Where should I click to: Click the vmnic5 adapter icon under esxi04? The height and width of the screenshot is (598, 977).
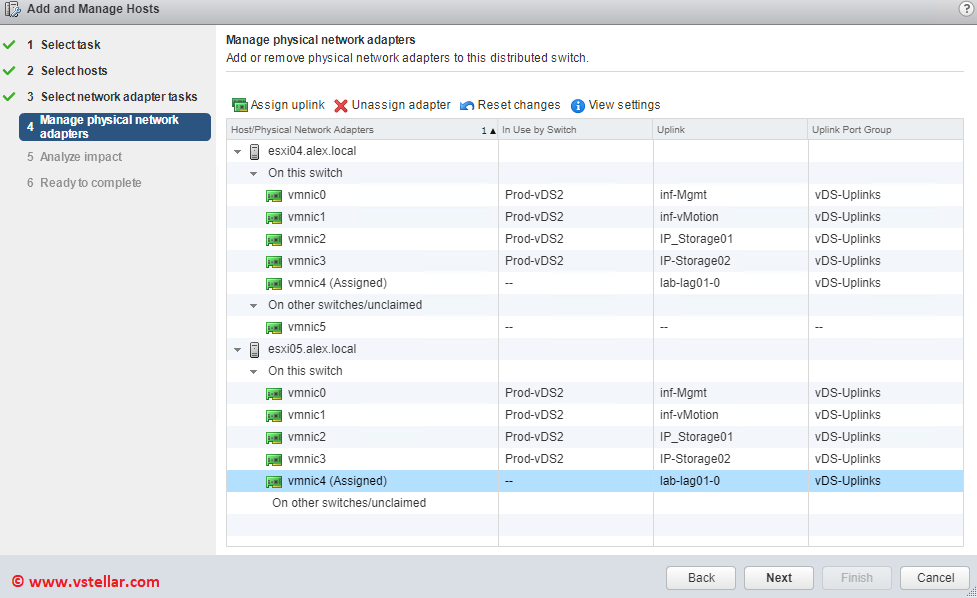(x=274, y=327)
